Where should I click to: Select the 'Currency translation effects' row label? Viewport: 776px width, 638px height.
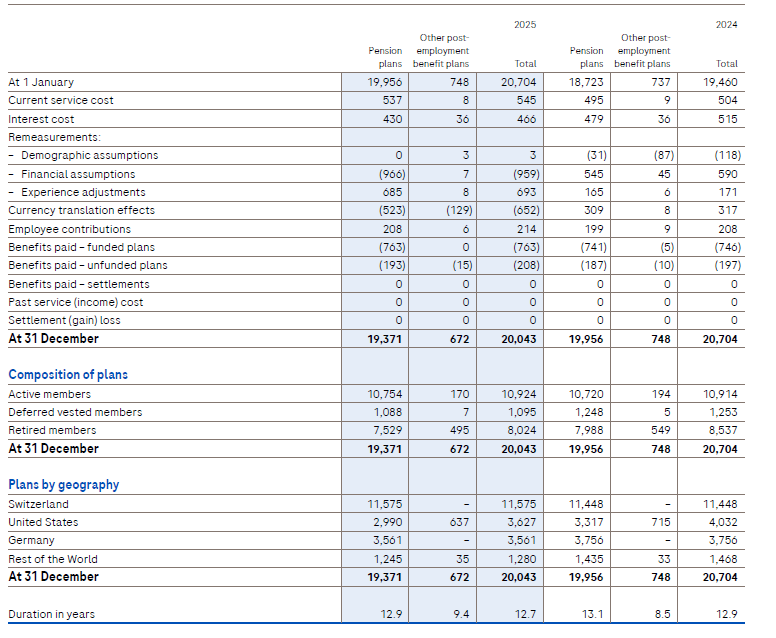tap(81, 210)
